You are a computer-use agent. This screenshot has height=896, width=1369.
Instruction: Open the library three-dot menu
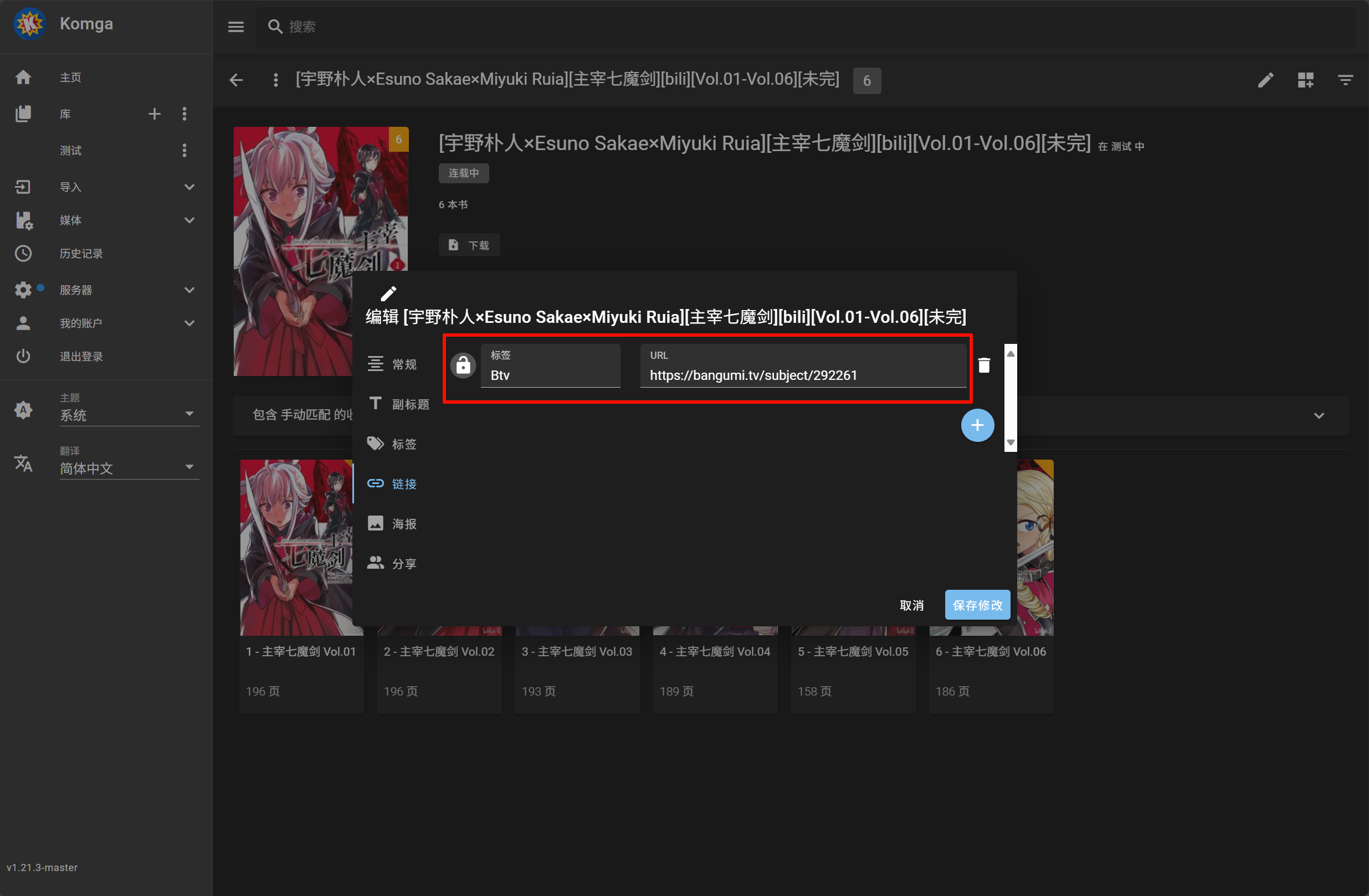184,114
